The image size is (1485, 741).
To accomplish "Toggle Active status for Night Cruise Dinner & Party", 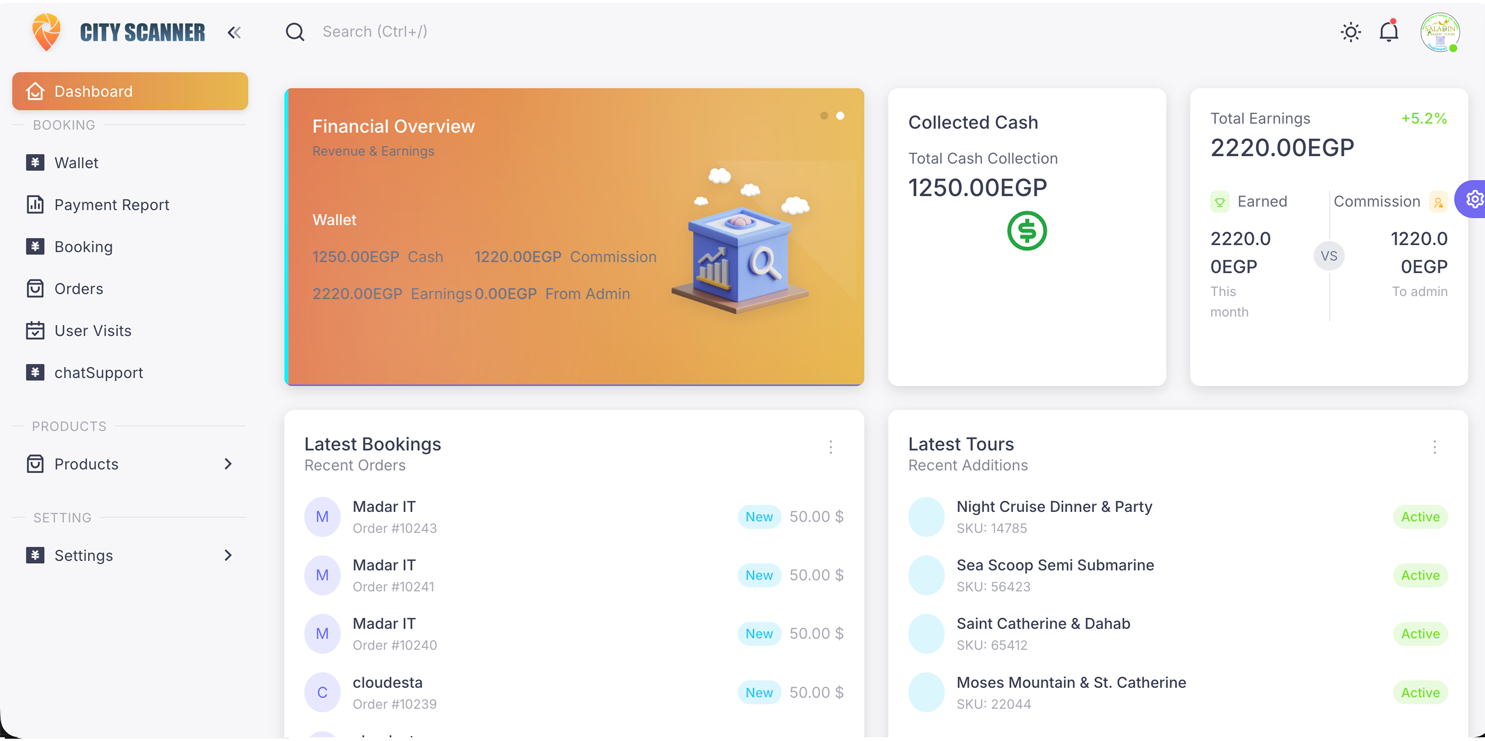I will pyautogui.click(x=1420, y=517).
